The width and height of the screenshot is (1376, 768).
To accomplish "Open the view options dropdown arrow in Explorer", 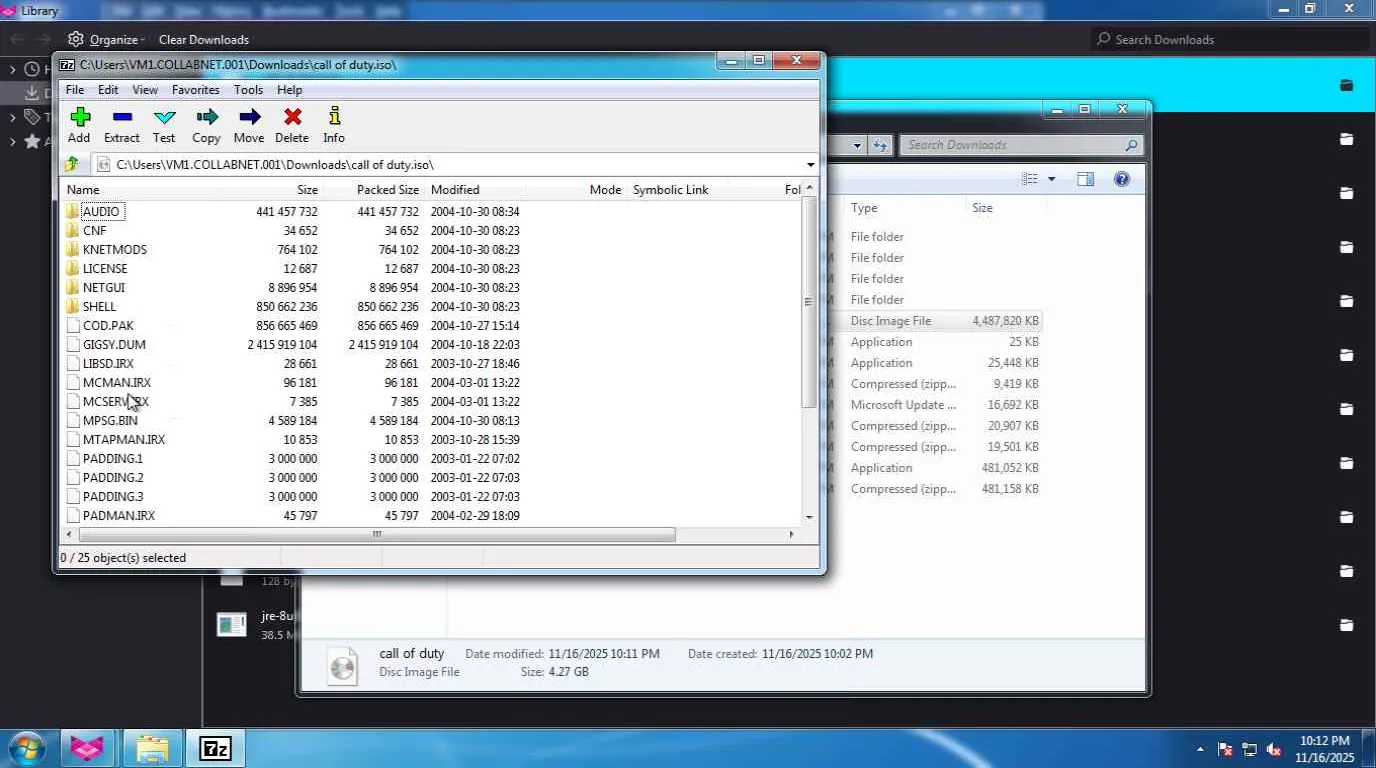I will [x=1051, y=179].
